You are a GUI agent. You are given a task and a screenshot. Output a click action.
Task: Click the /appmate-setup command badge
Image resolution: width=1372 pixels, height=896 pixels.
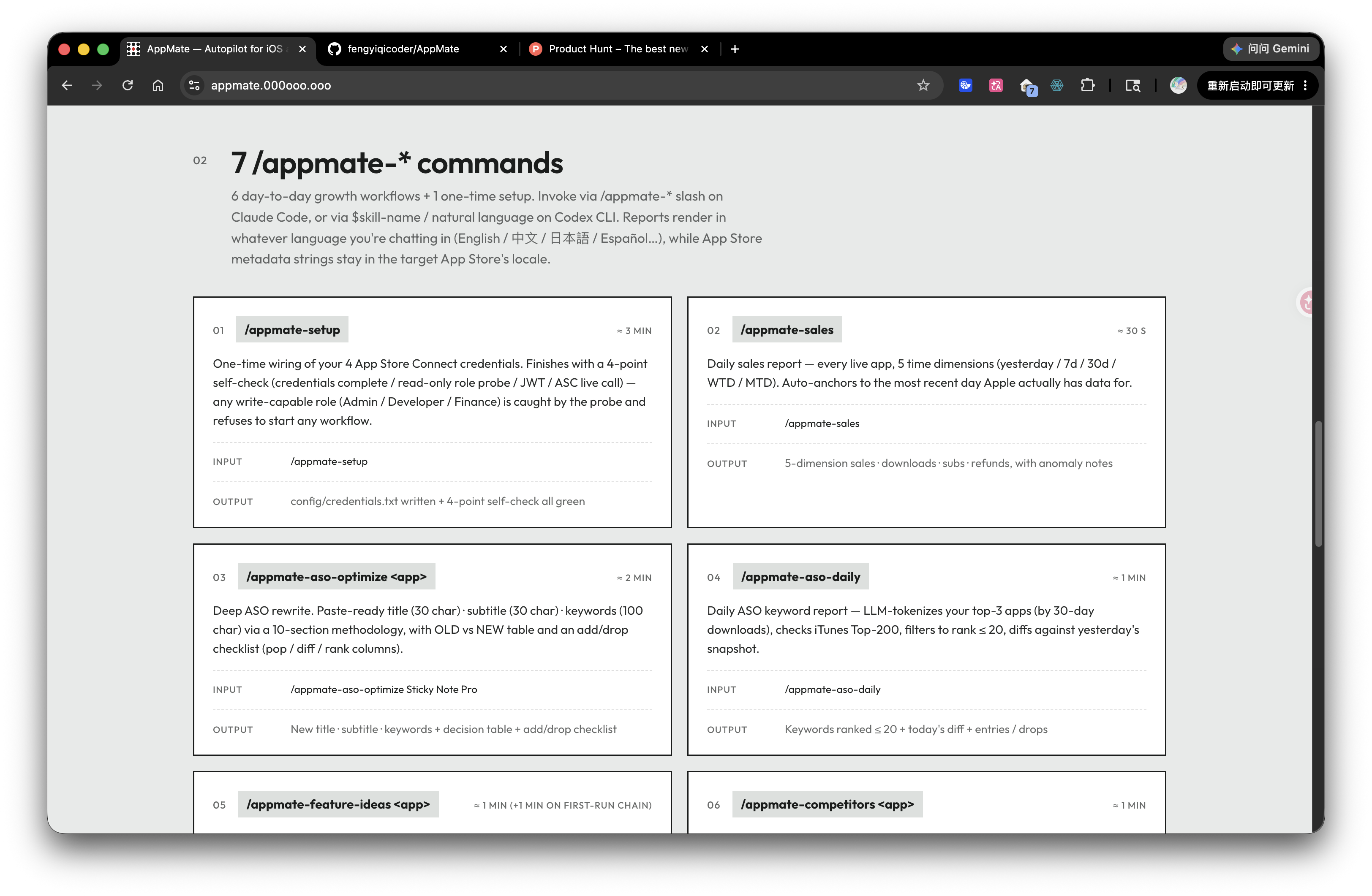click(x=292, y=330)
